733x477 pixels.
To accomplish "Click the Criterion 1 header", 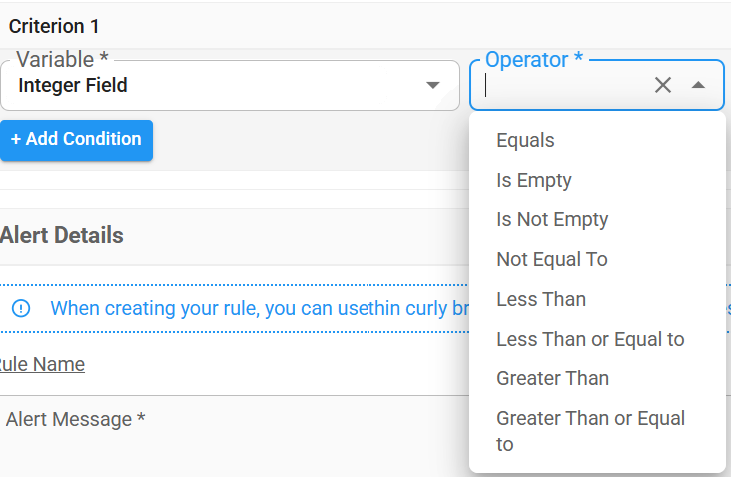I will point(54,27).
